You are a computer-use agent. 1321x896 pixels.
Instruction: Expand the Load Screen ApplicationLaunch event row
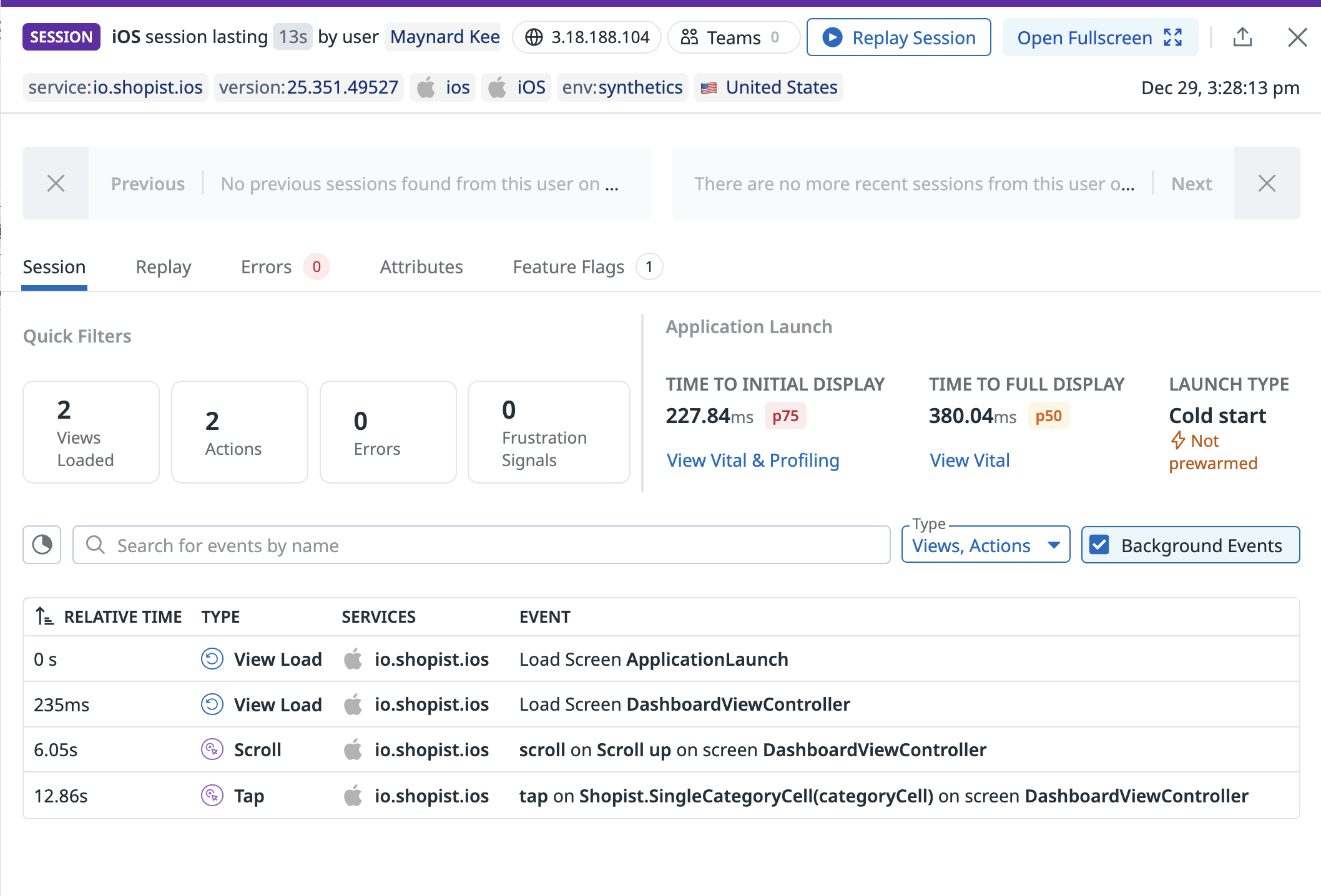(654, 659)
